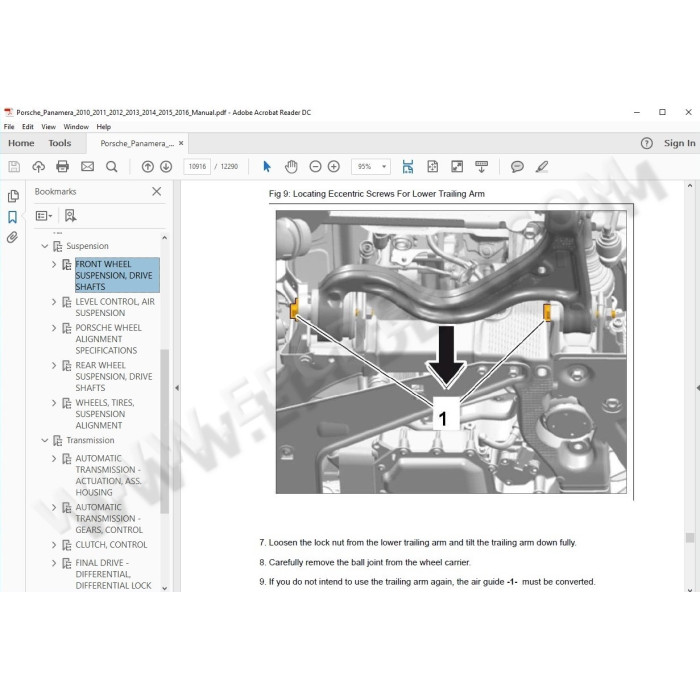This screenshot has width=700, height=700.
Task: Open the page thumbnails panel icon
Action: (13, 196)
